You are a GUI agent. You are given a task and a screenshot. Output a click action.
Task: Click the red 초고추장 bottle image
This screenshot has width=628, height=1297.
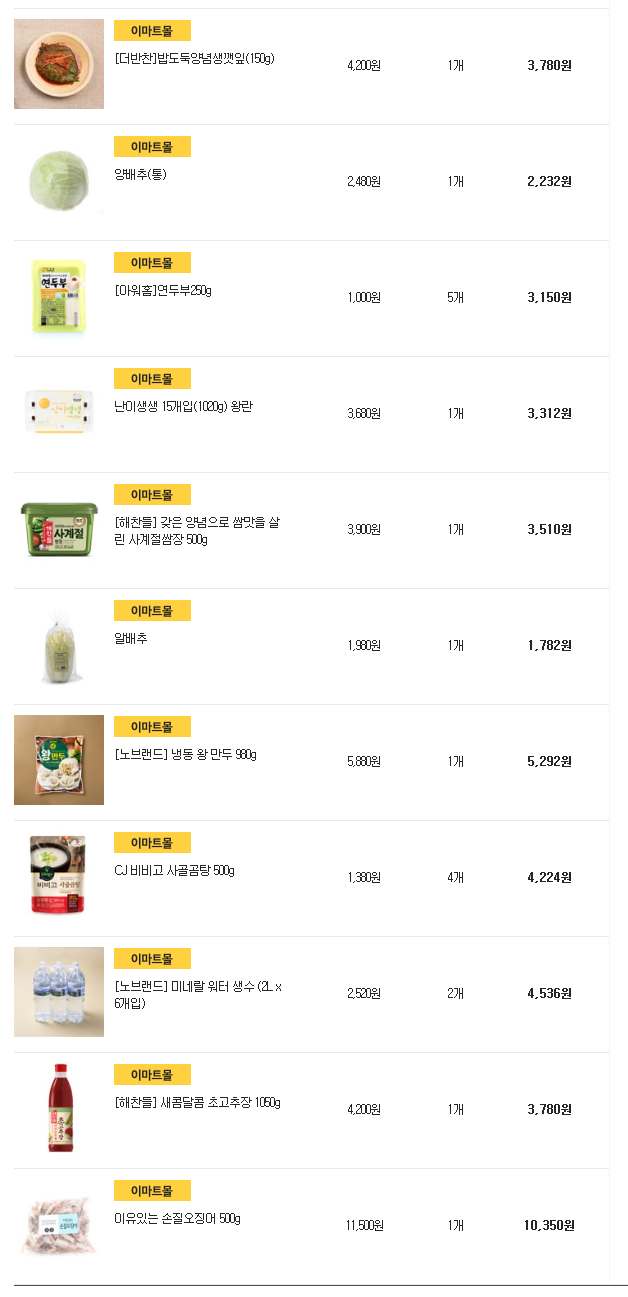59,1108
